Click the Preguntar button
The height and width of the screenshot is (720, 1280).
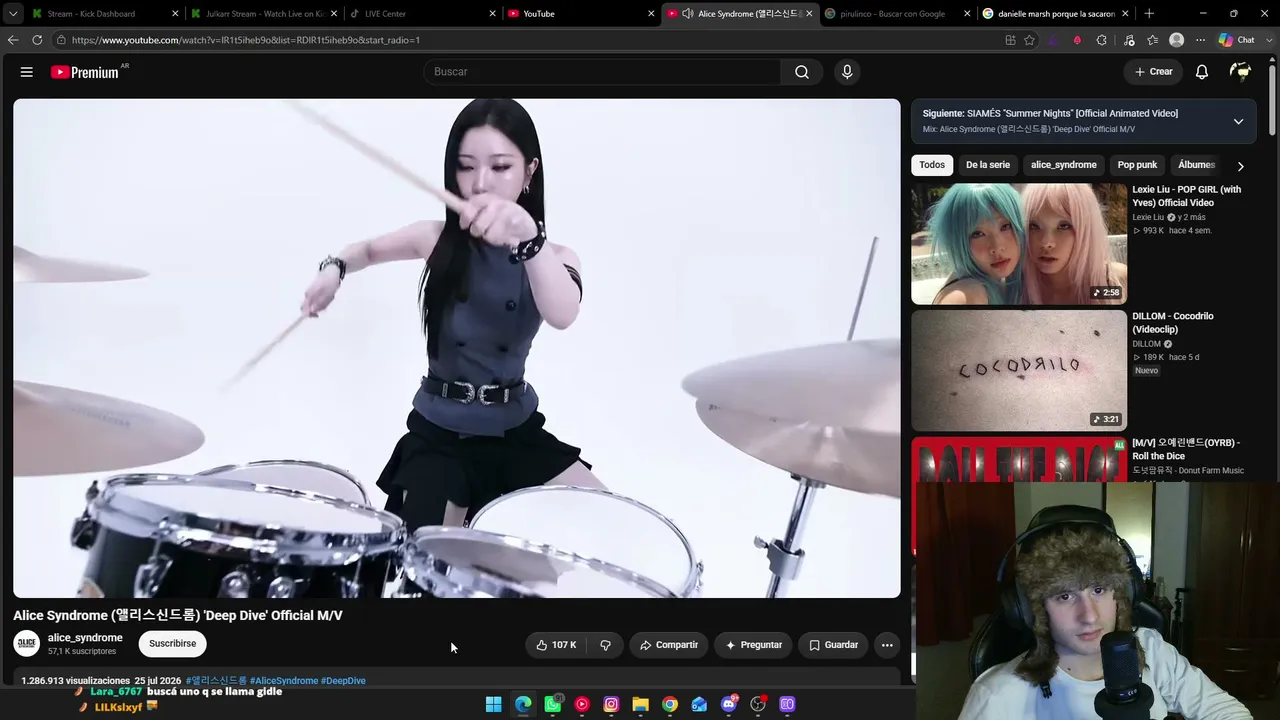coord(754,645)
